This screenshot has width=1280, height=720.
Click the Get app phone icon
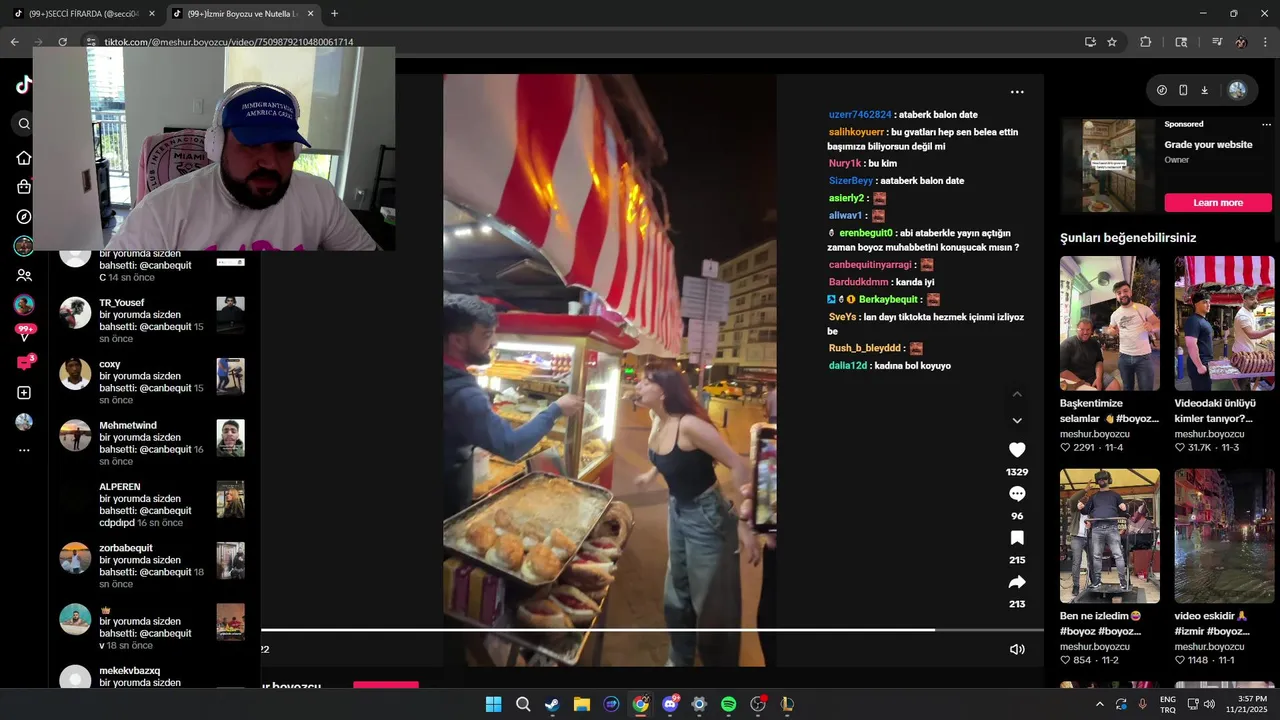coord(1183,90)
